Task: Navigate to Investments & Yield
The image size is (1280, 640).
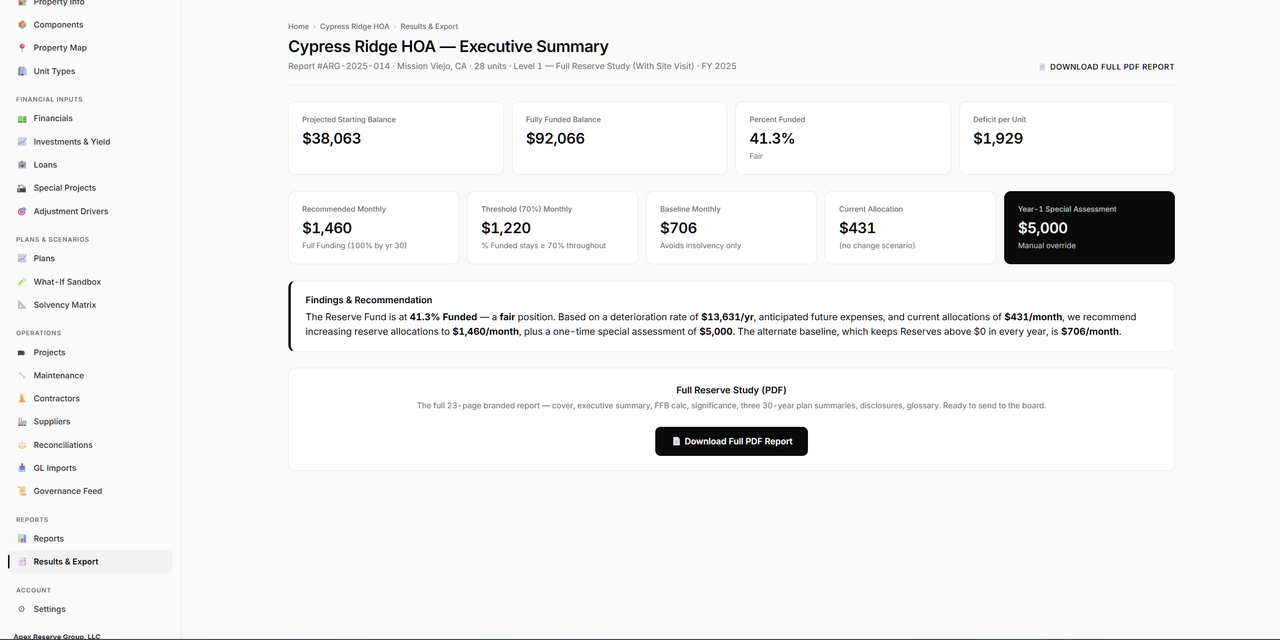Action: 90,141
